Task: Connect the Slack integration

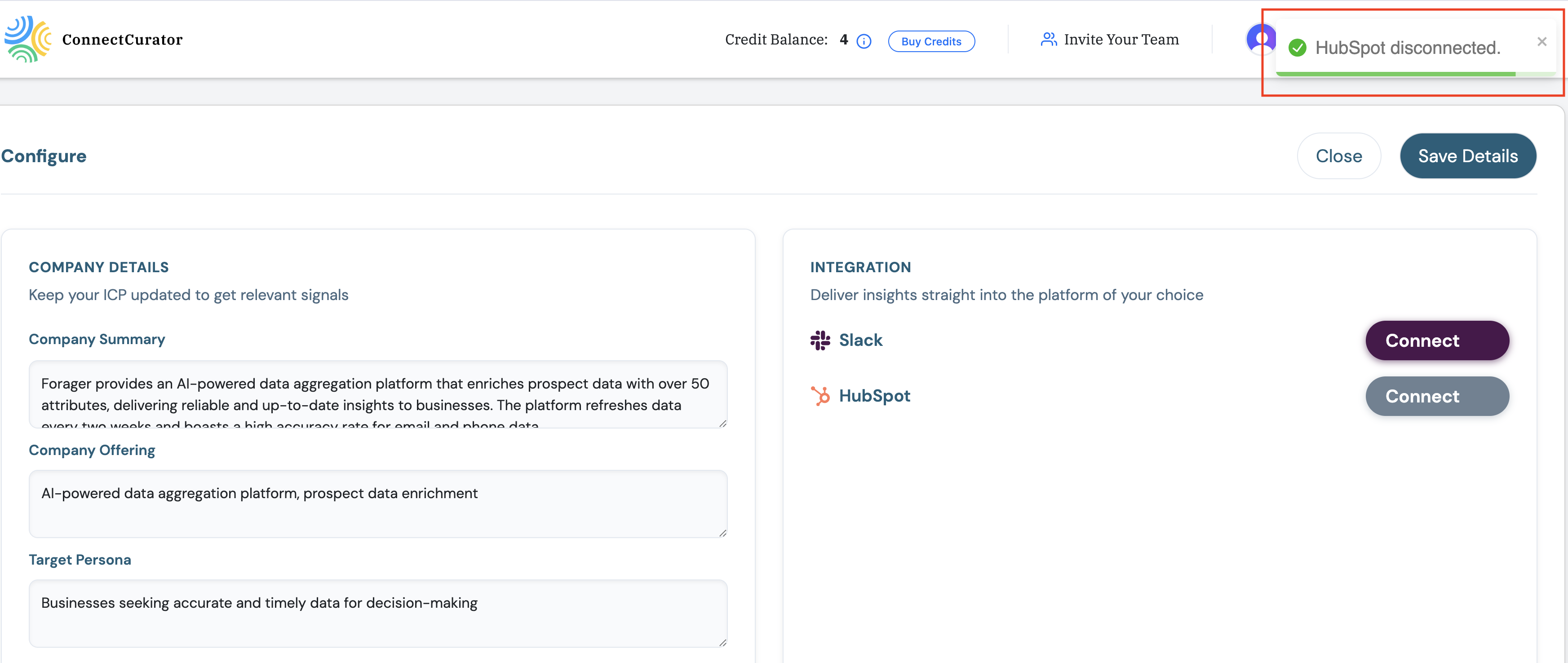Action: tap(1436, 340)
